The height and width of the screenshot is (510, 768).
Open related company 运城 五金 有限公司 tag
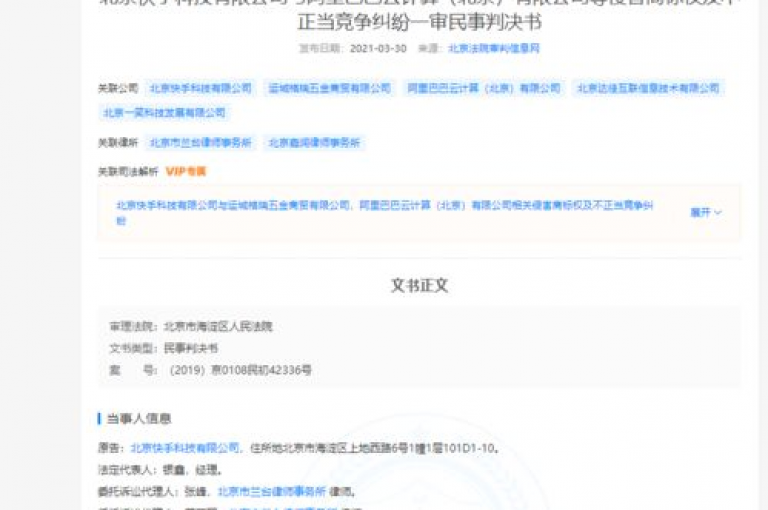tap(330, 88)
